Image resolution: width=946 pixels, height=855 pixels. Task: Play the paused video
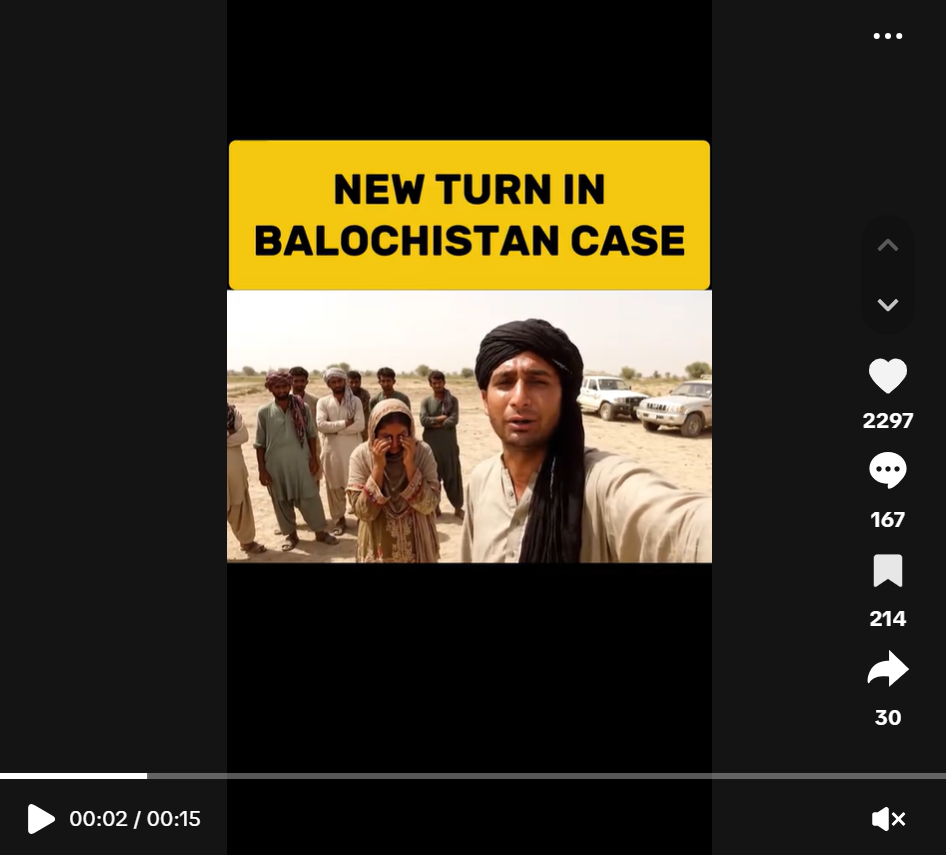tap(40, 819)
